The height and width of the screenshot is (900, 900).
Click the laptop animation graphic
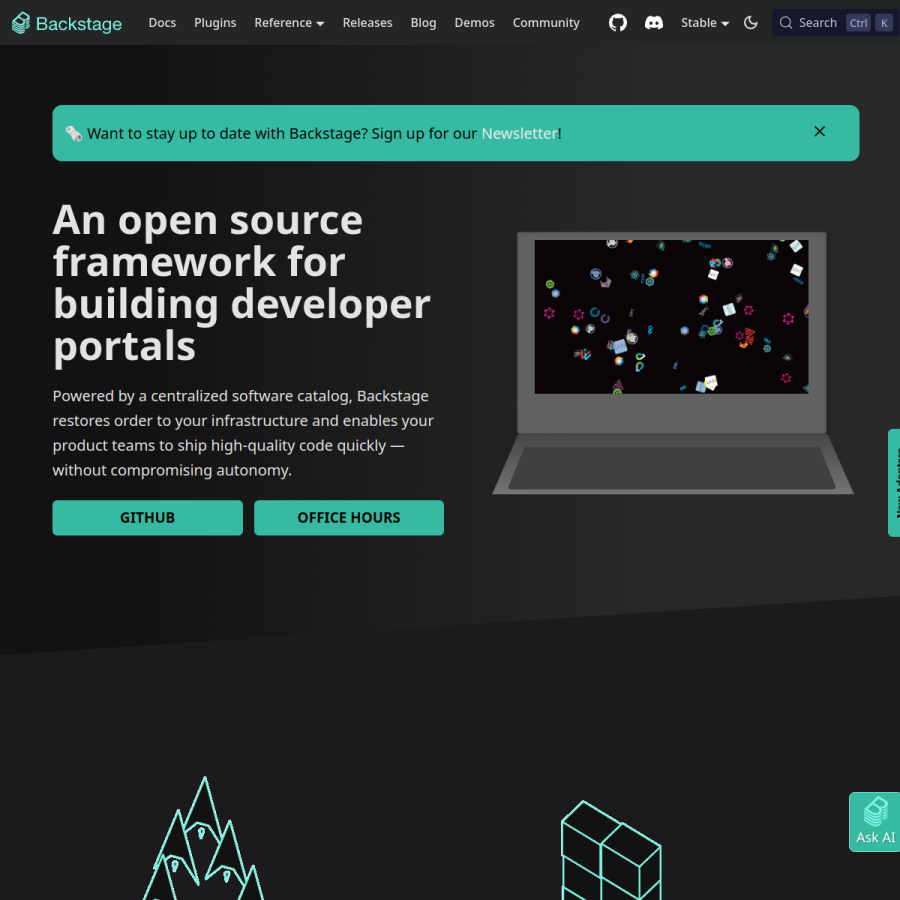(672, 363)
